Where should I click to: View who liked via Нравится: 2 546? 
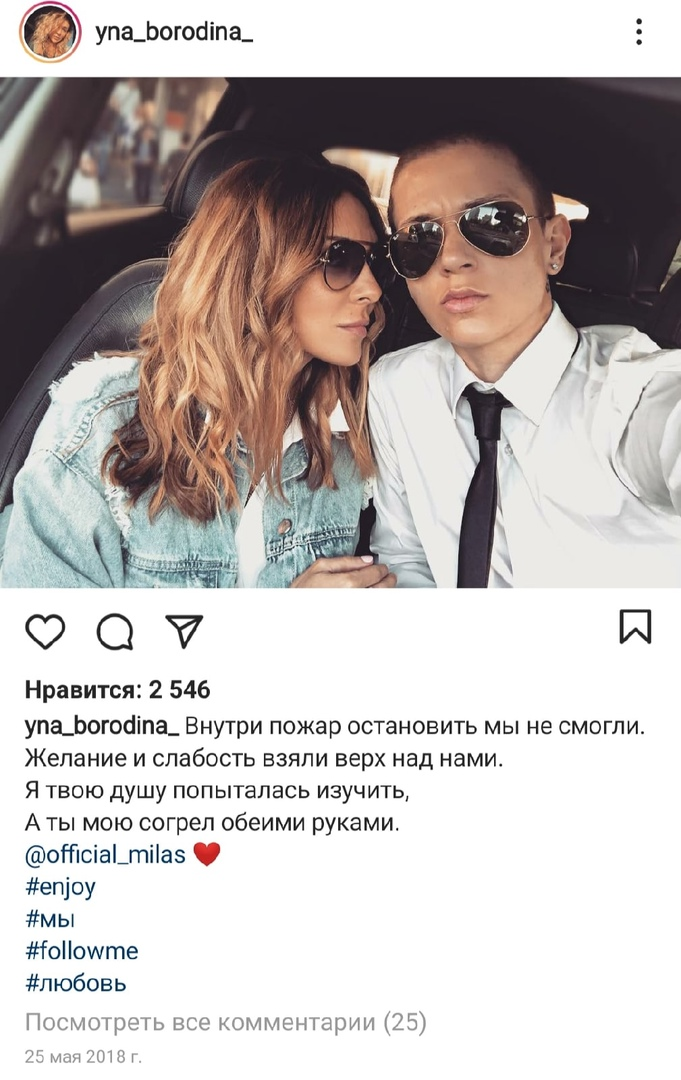pyautogui.click(x=118, y=689)
